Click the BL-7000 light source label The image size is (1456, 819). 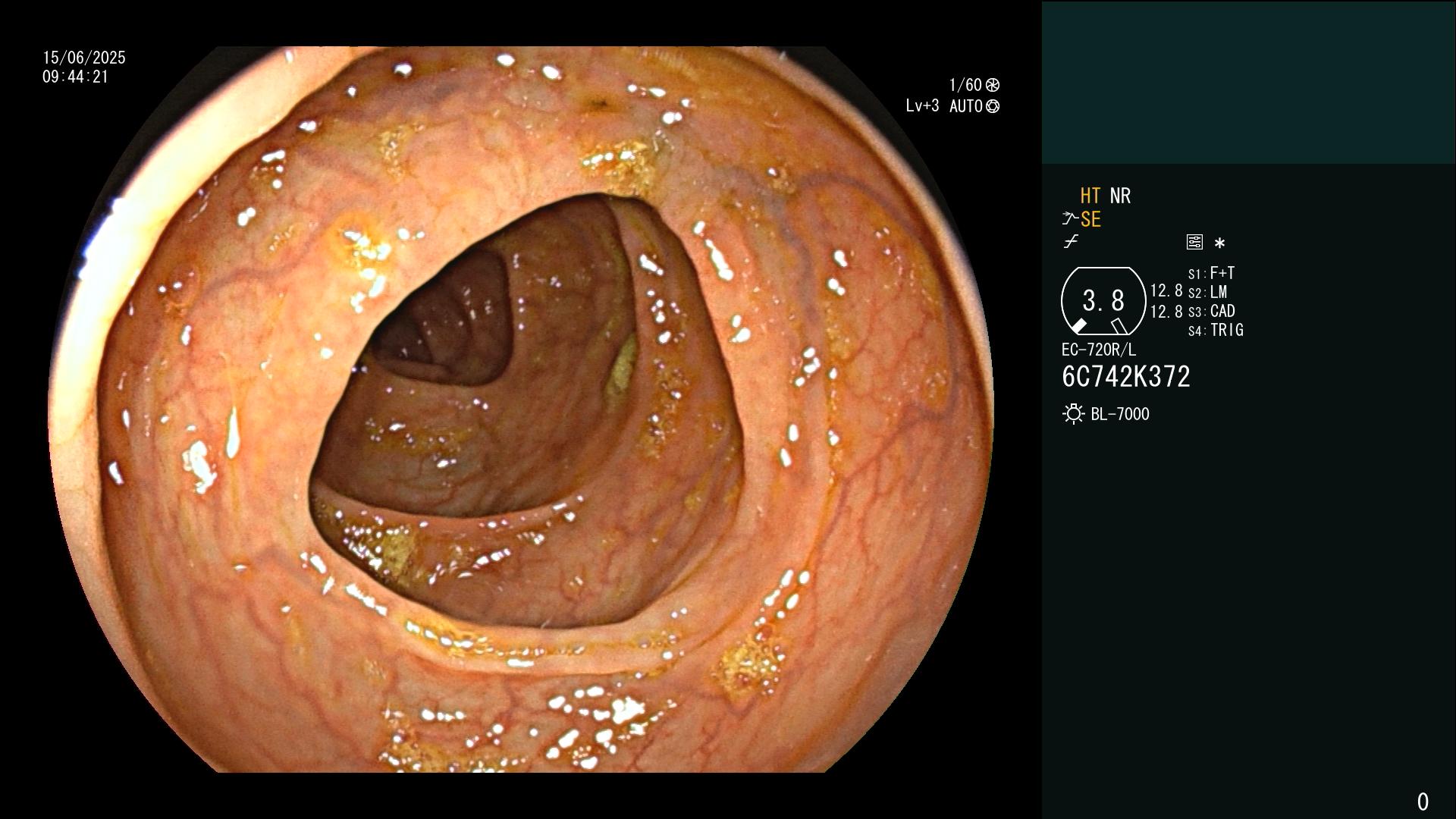(1120, 414)
